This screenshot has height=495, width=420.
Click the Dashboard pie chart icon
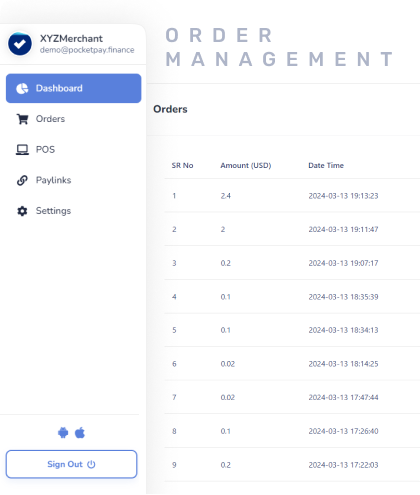pos(22,88)
